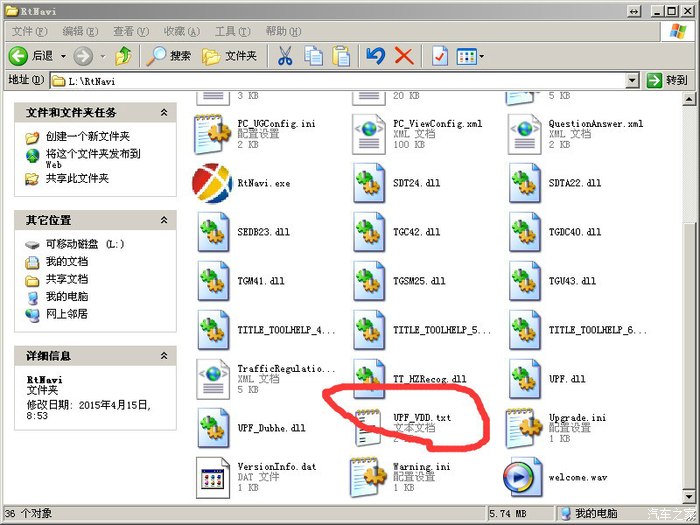The image size is (700, 525).
Task: Go up one folder level
Action: tap(123, 56)
